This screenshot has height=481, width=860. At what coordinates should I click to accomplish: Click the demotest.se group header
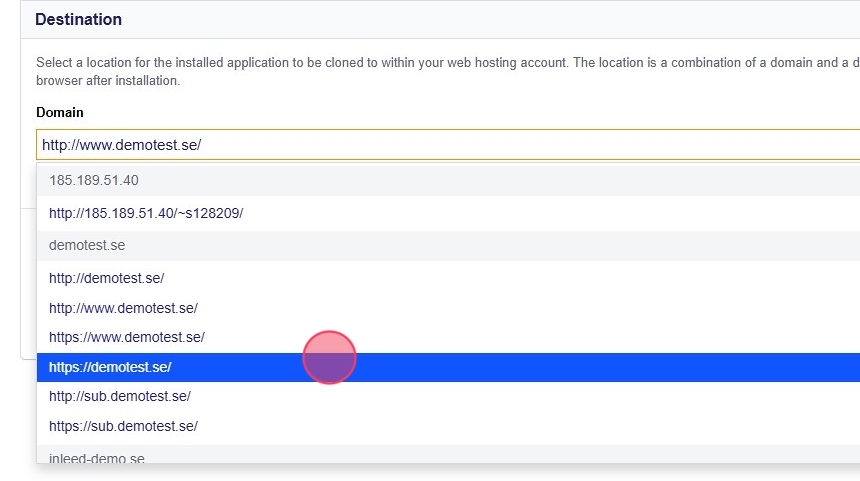click(x=87, y=245)
